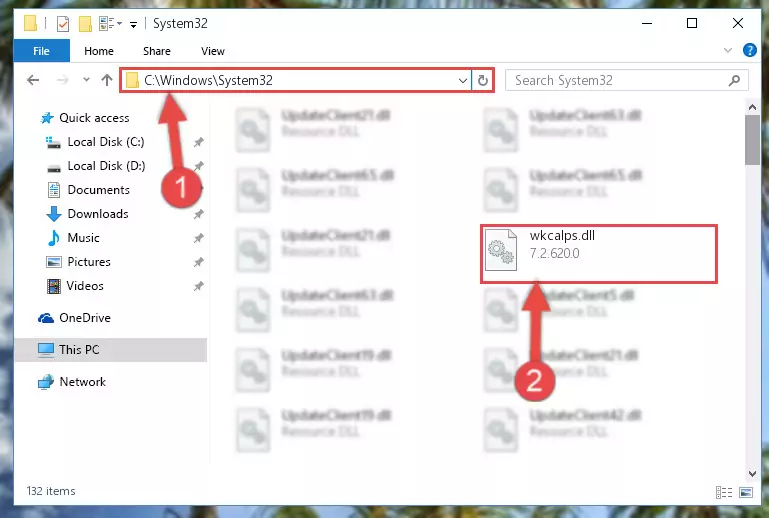Image resolution: width=769 pixels, height=518 pixels.
Task: Click the magnifier search icon
Action: pos(734,80)
